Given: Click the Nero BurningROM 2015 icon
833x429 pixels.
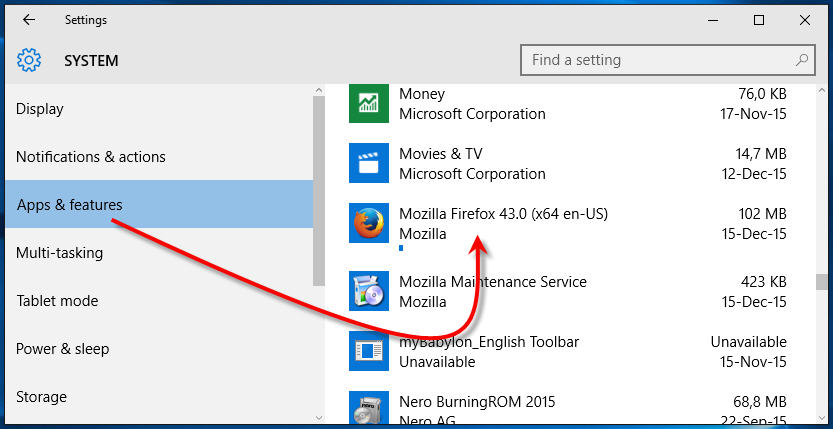Looking at the screenshot, I should click(x=368, y=408).
